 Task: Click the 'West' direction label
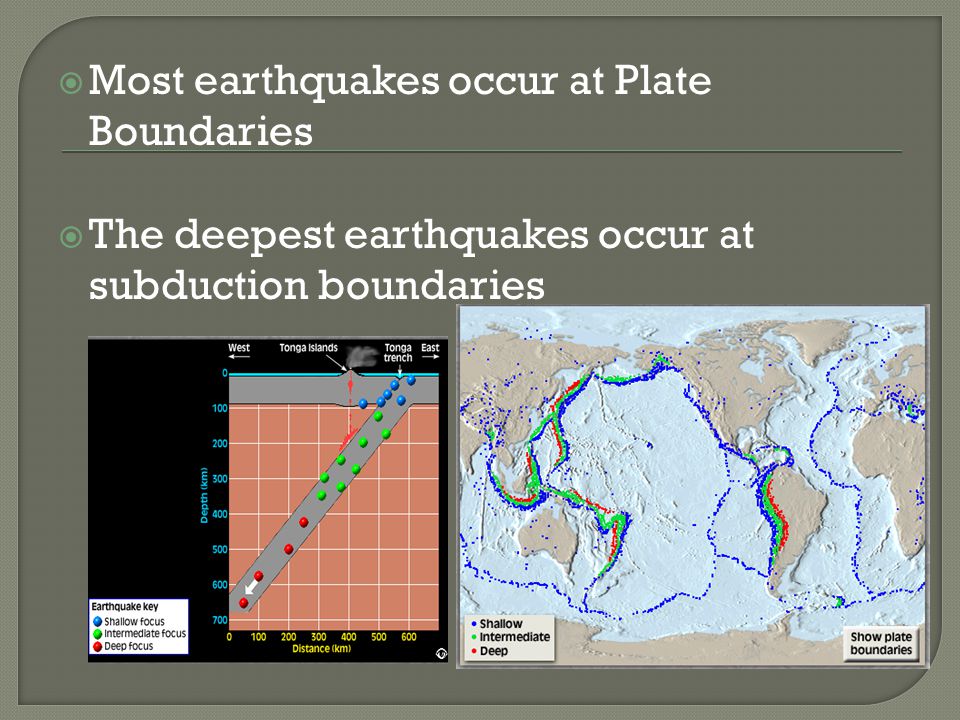[x=239, y=348]
